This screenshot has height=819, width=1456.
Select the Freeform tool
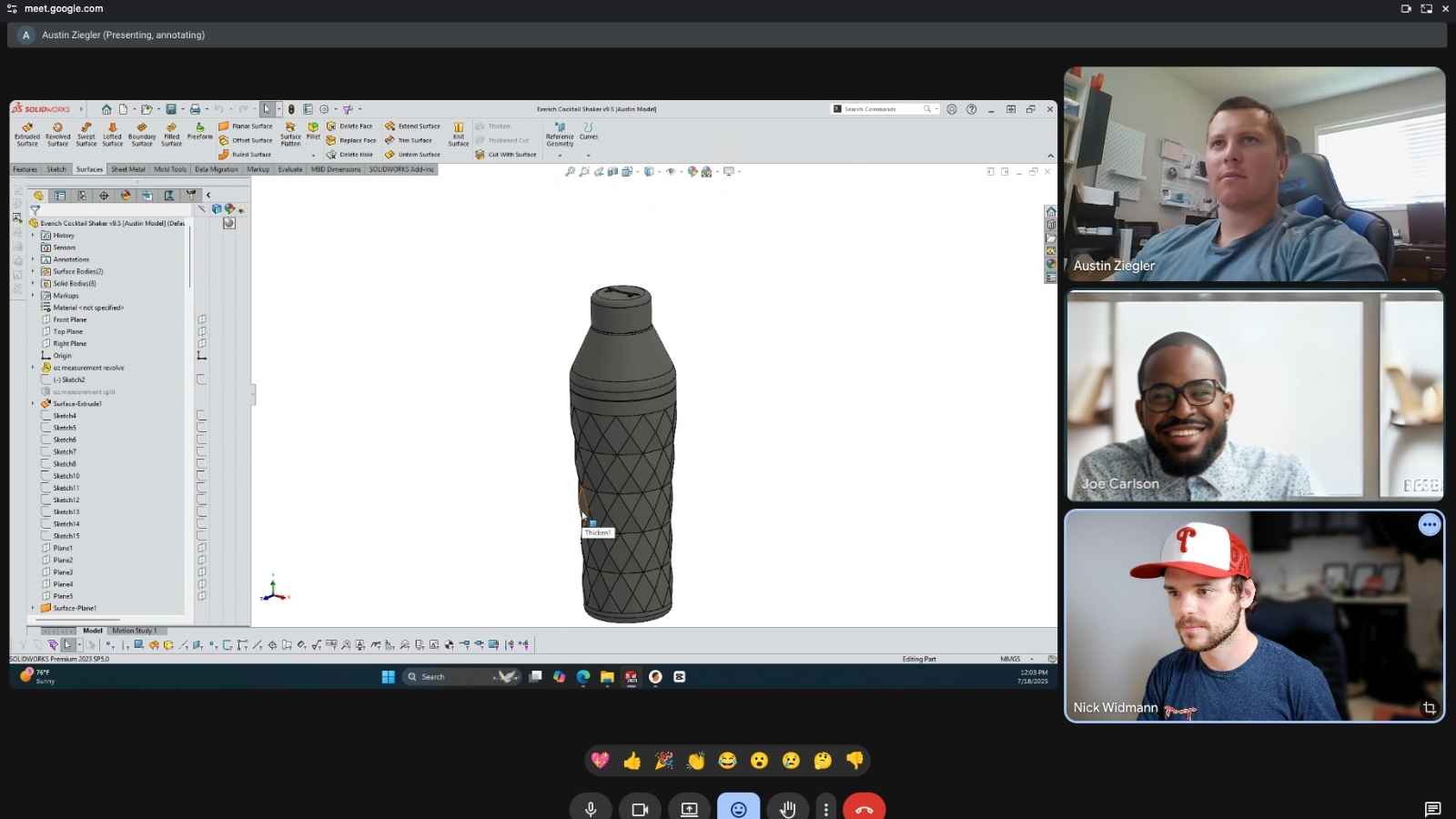(x=199, y=131)
